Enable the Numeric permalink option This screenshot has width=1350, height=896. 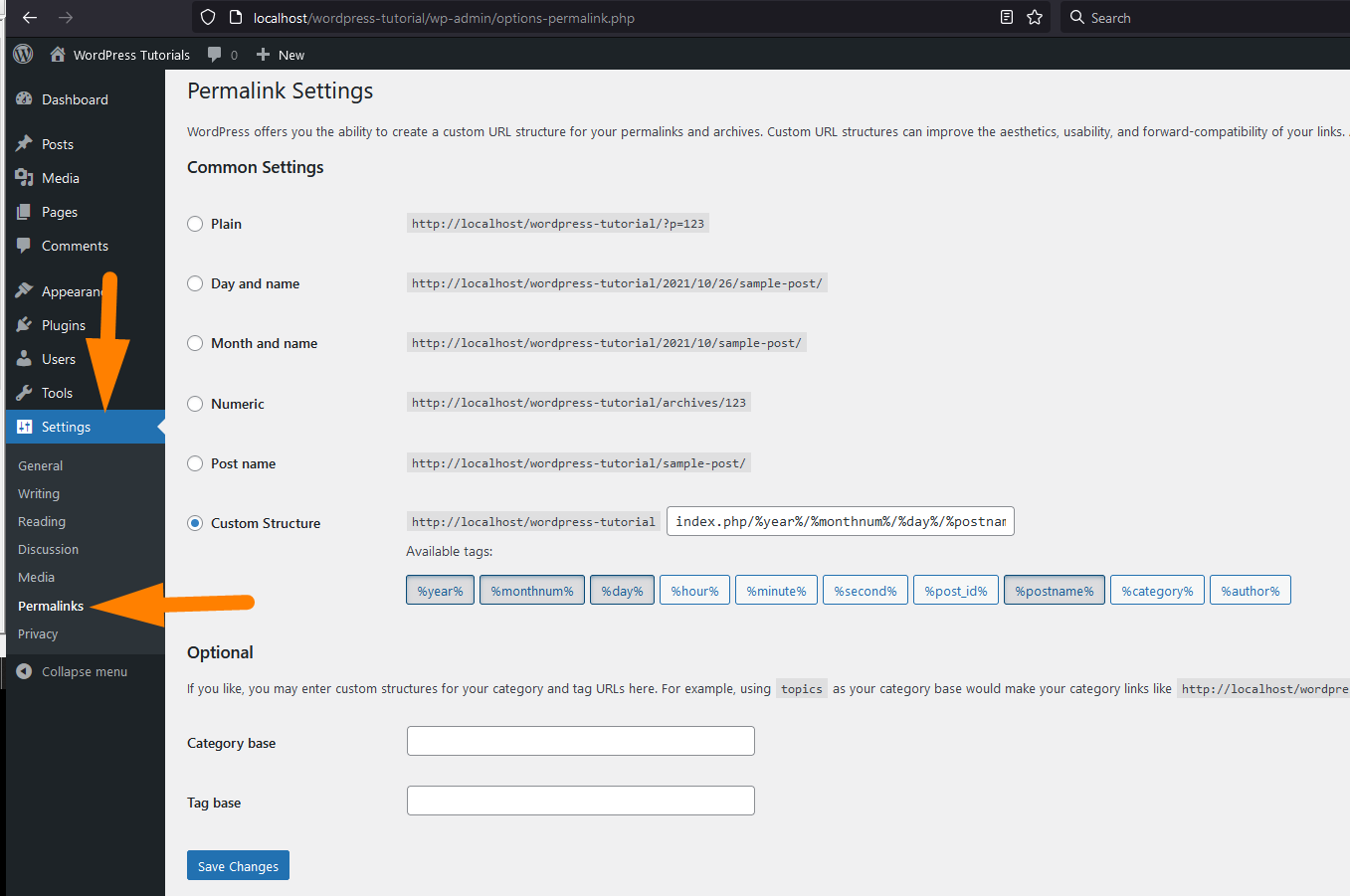click(x=195, y=403)
